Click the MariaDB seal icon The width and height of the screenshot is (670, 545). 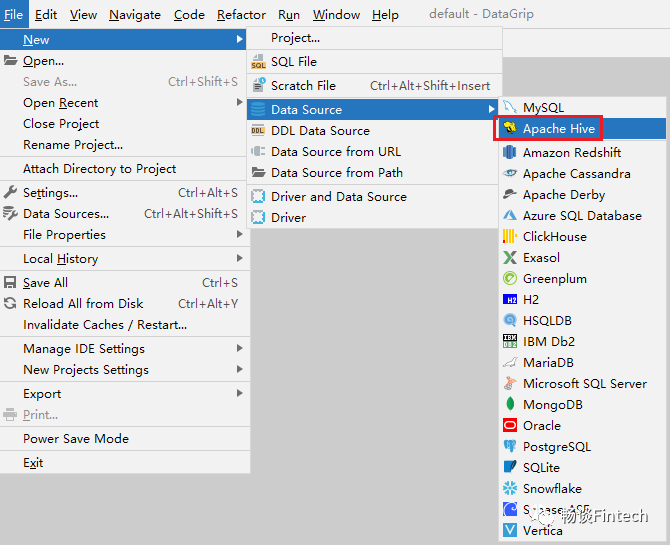(x=509, y=362)
